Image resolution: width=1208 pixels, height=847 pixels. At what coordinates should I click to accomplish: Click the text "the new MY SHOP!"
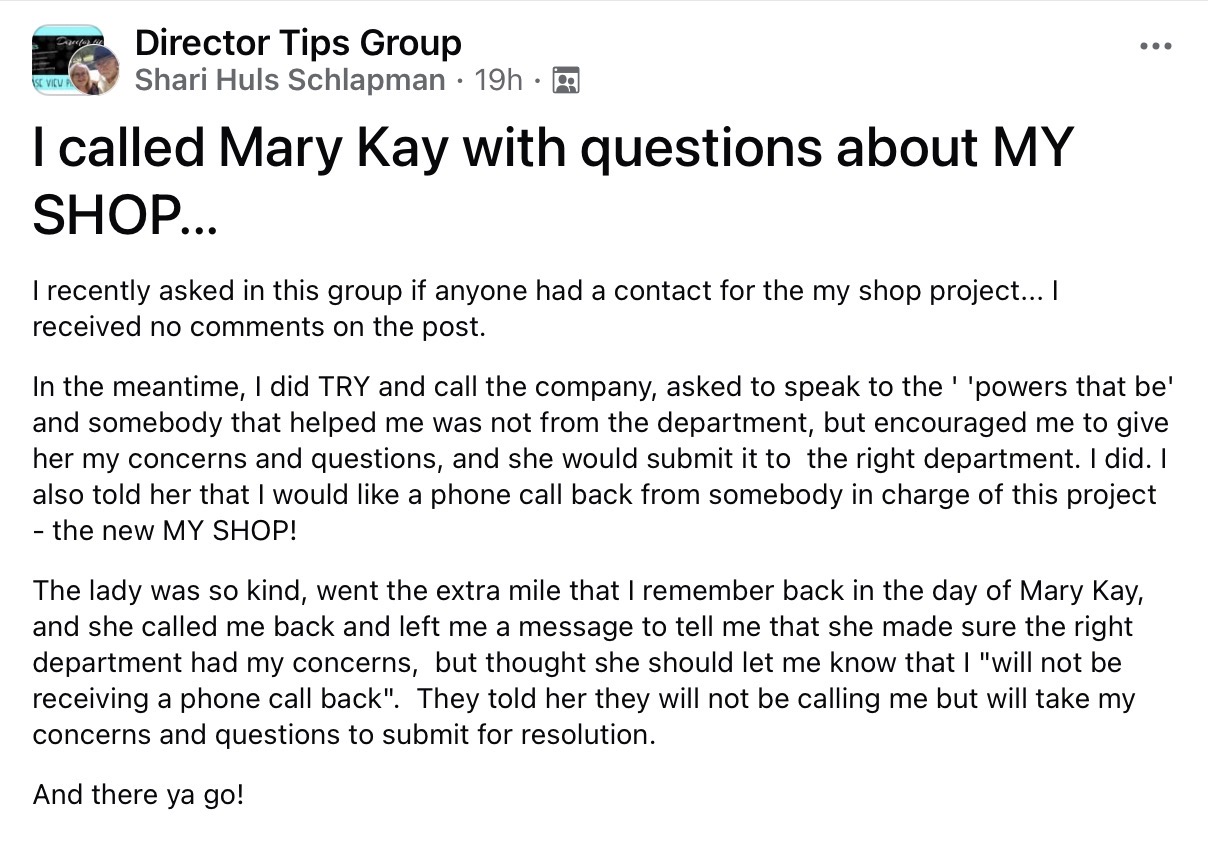click(x=175, y=530)
